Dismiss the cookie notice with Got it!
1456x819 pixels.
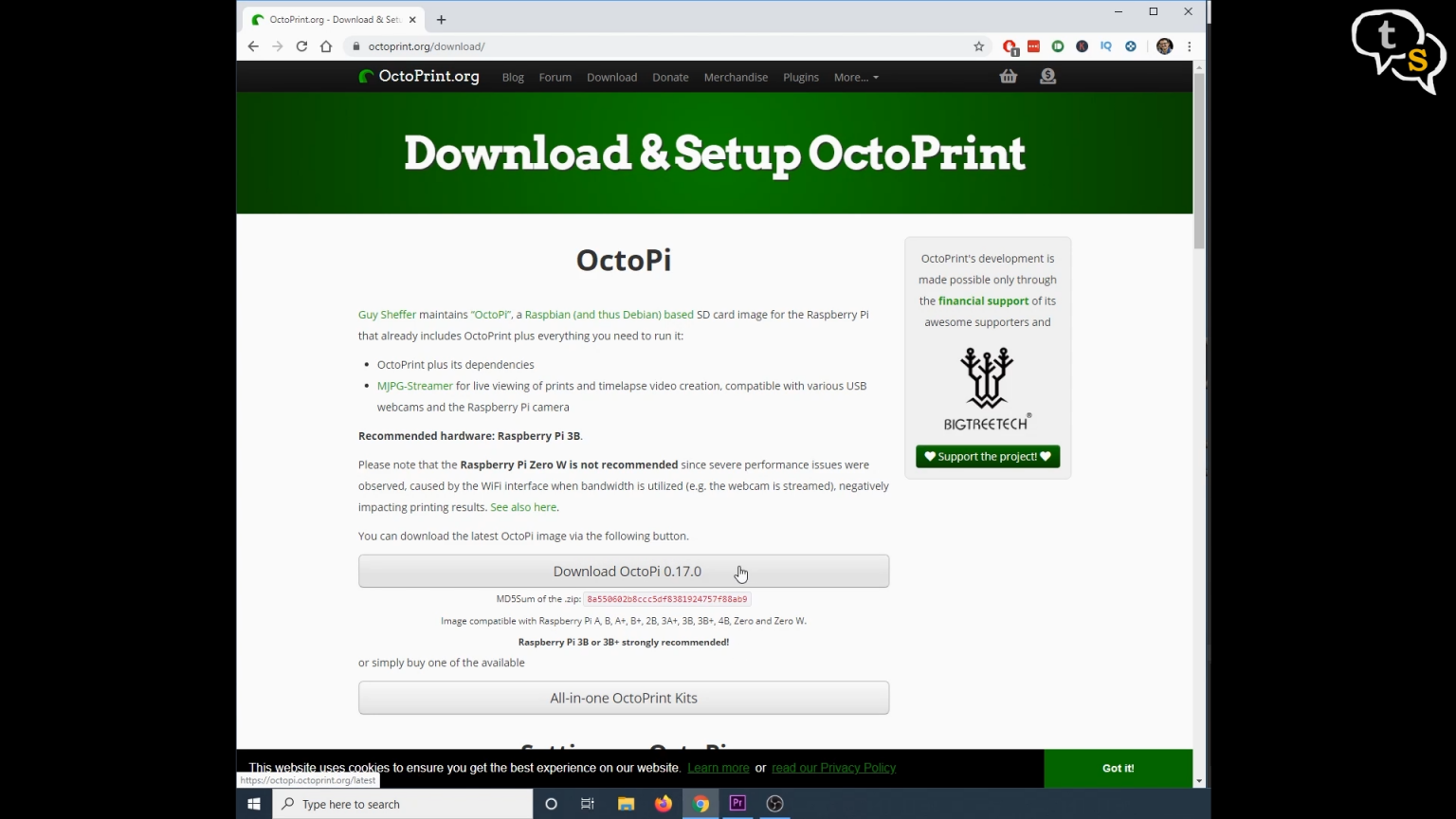[x=1117, y=768]
